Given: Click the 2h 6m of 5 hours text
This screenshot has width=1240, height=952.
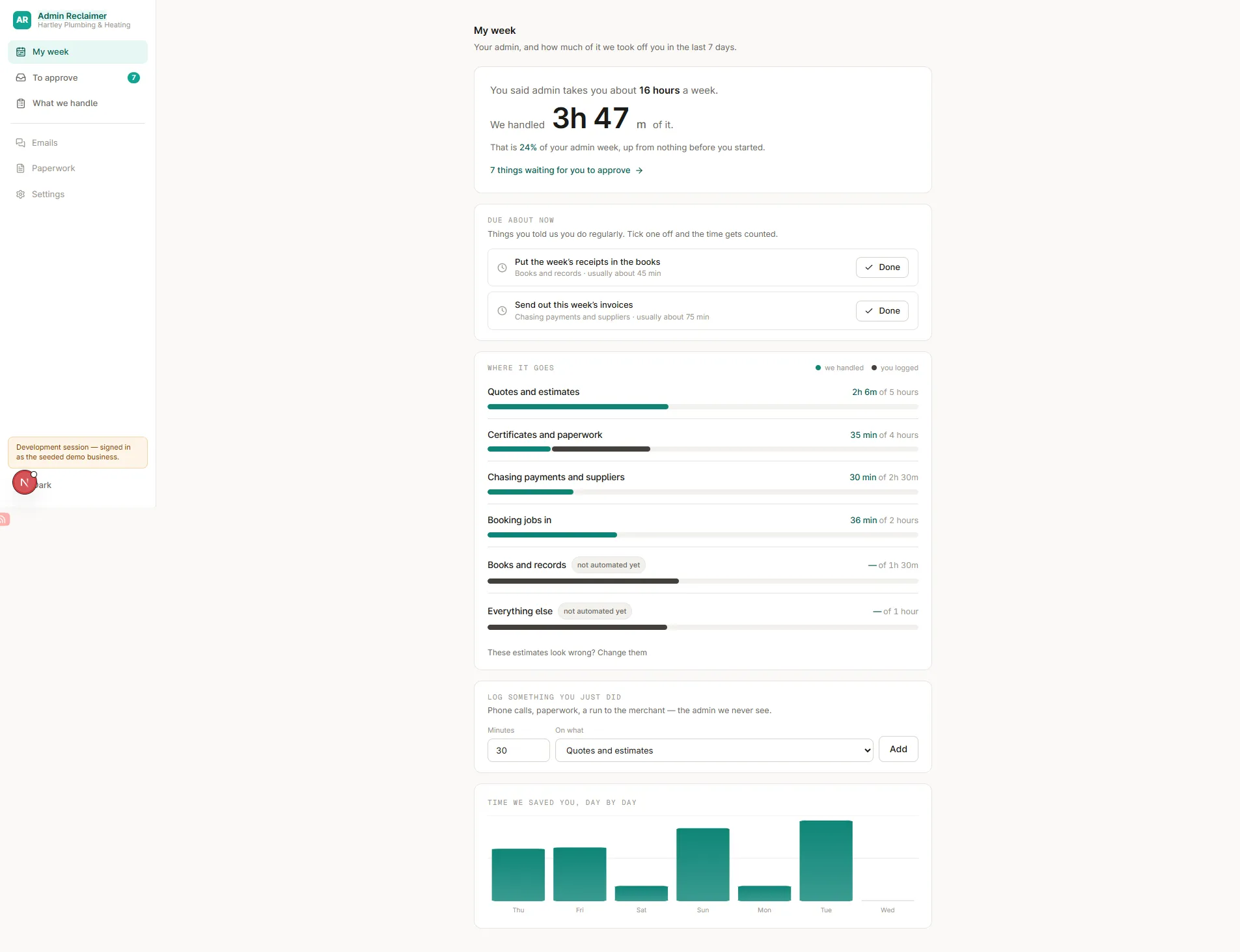Looking at the screenshot, I should pos(885,392).
